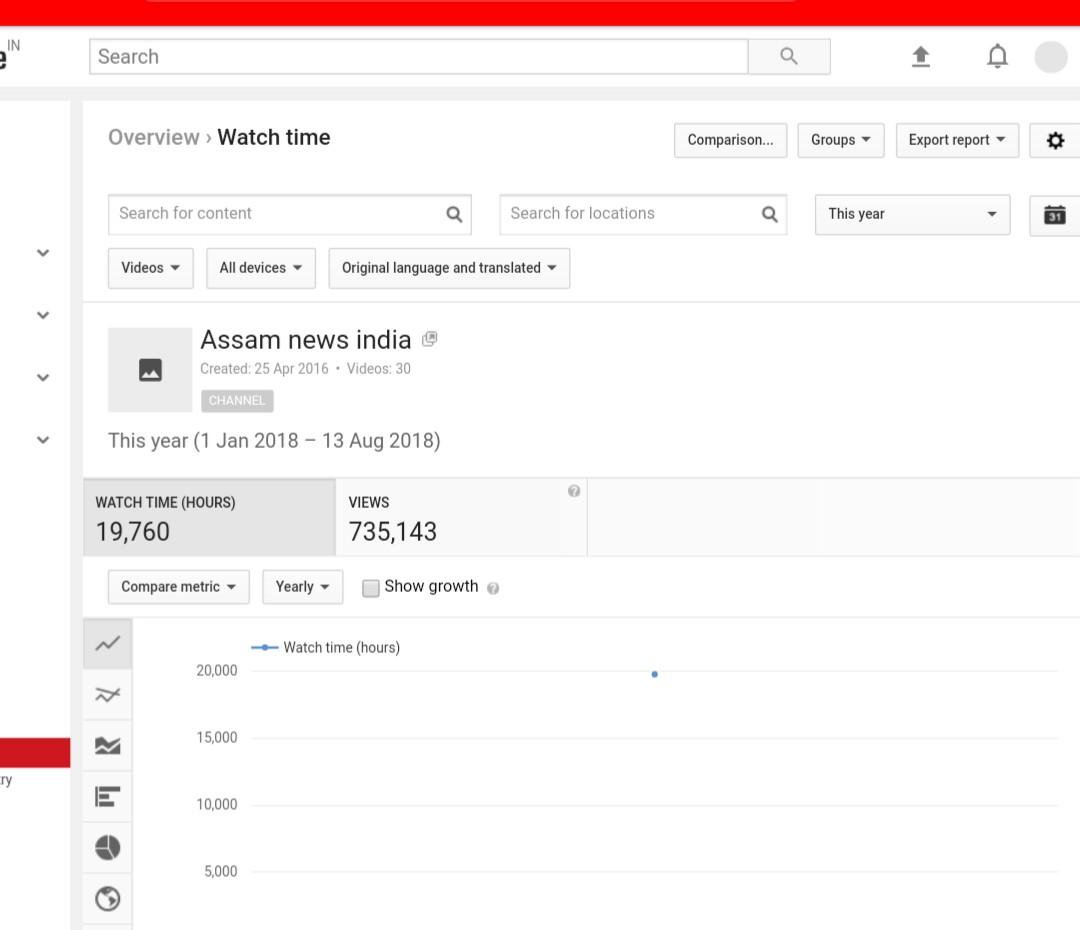The width and height of the screenshot is (1080, 930).
Task: Click the text 'Created: 25 Apr 2016'
Action: [264, 369]
